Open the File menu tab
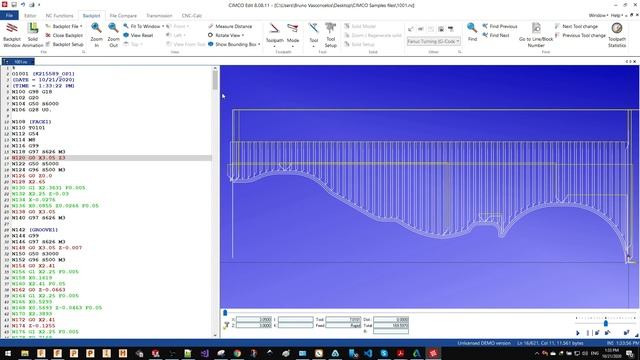 [x=9, y=16]
